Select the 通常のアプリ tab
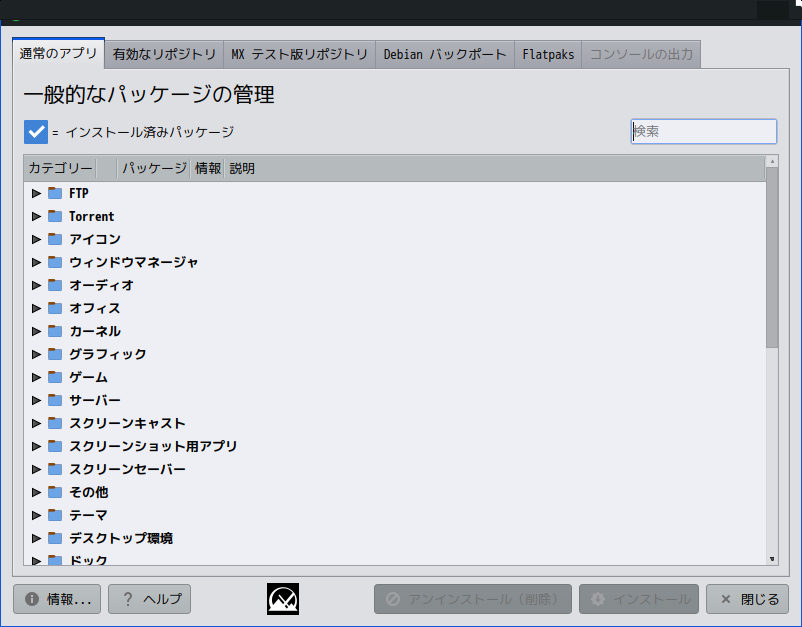 [x=58, y=53]
